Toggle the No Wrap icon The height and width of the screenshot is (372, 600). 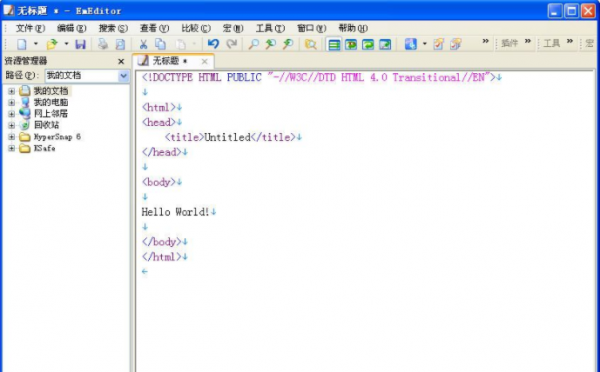click(334, 45)
